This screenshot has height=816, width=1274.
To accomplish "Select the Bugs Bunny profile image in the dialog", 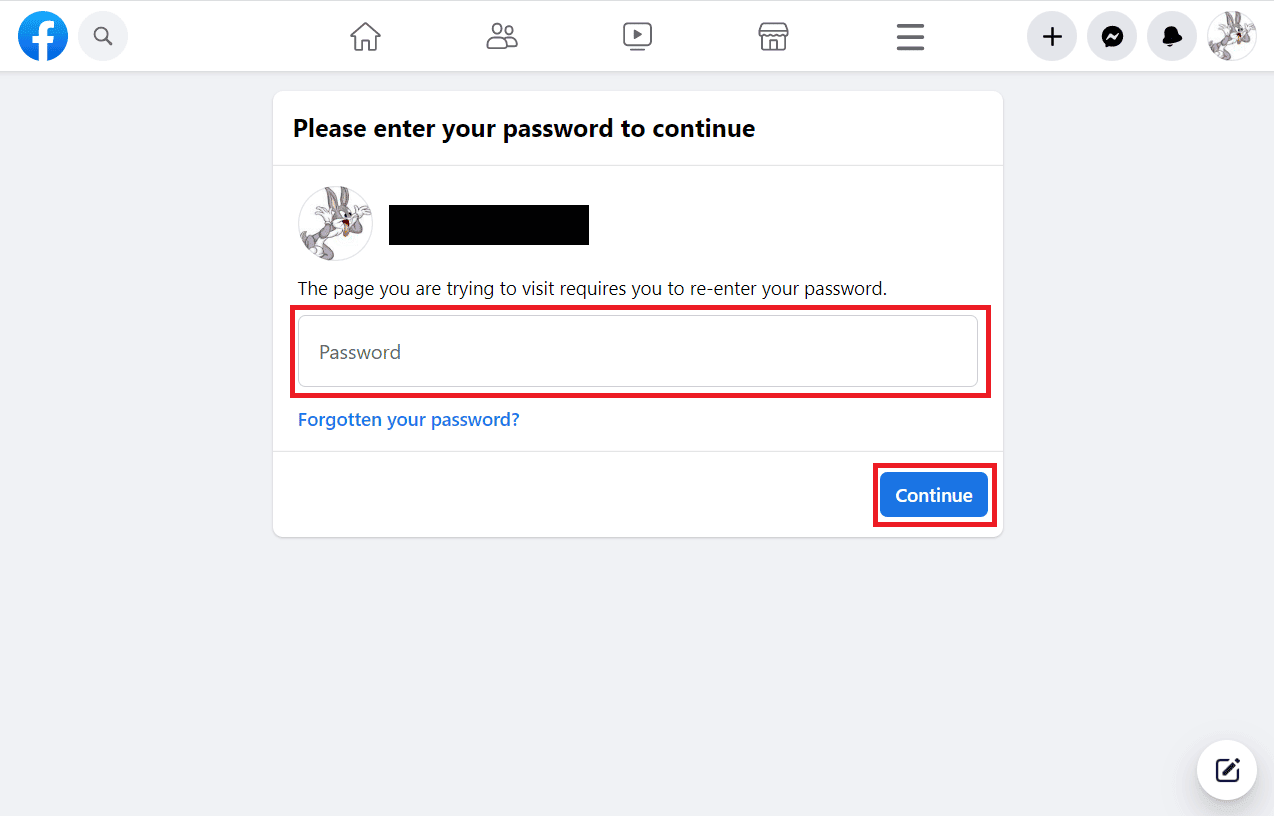I will 334,222.
